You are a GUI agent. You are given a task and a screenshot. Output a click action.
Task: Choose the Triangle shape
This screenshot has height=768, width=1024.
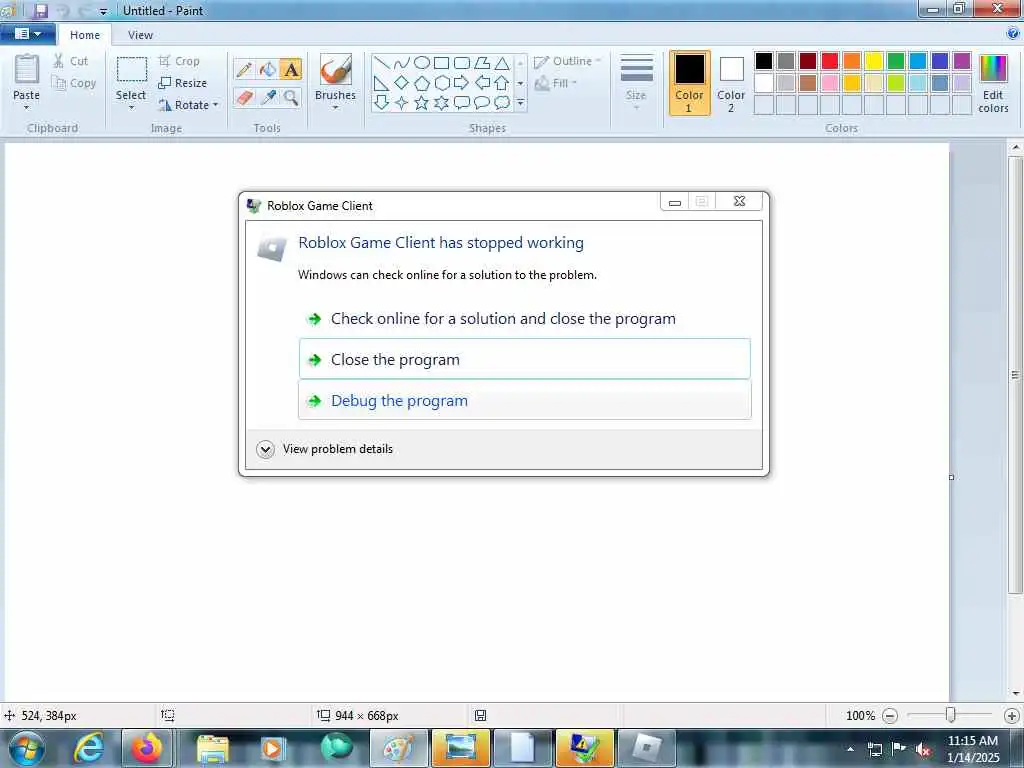pyautogui.click(x=502, y=63)
